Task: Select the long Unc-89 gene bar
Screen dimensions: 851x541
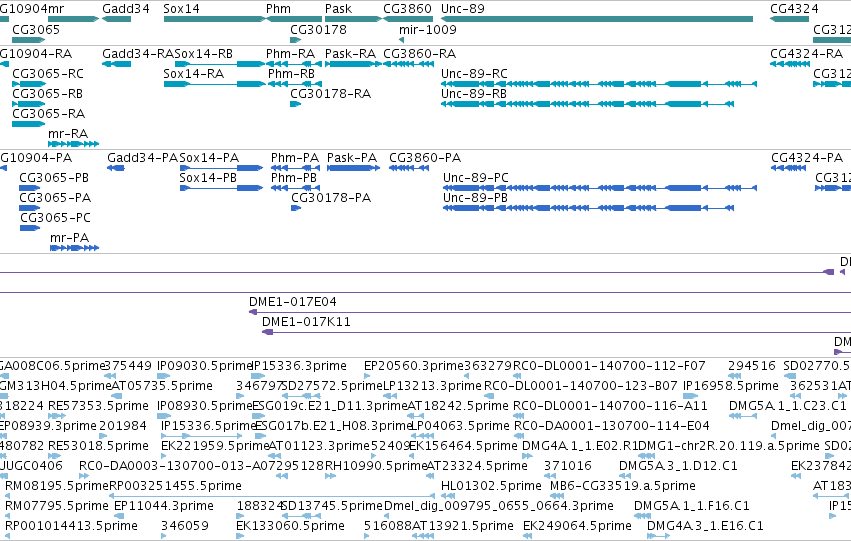Action: pos(597,19)
